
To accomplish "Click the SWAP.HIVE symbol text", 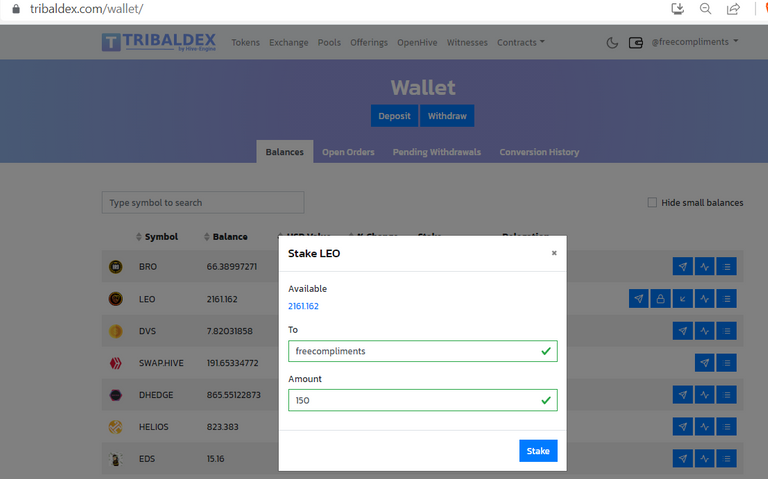I will (161, 363).
